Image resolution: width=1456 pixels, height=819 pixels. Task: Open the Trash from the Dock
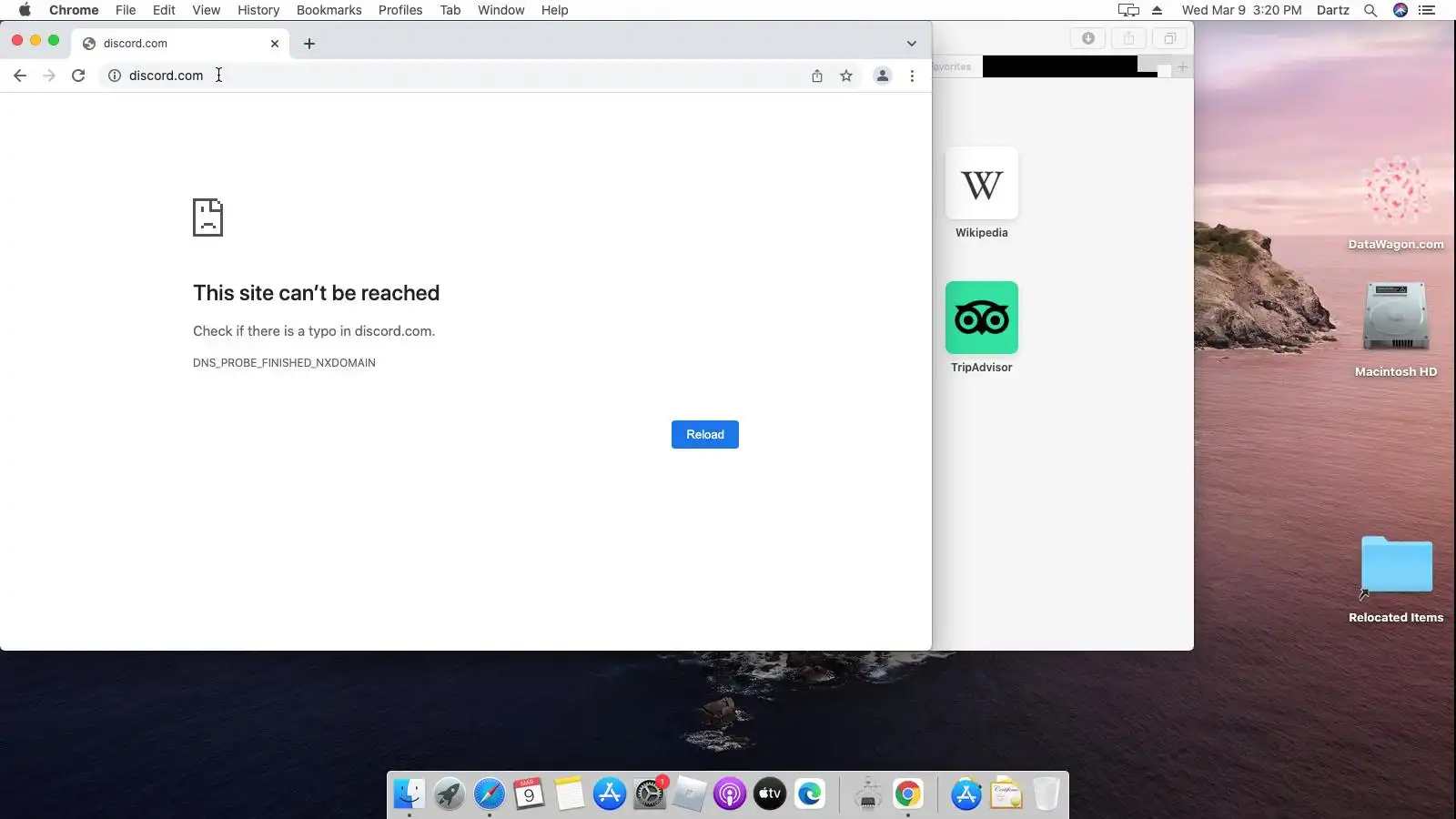click(x=1046, y=794)
